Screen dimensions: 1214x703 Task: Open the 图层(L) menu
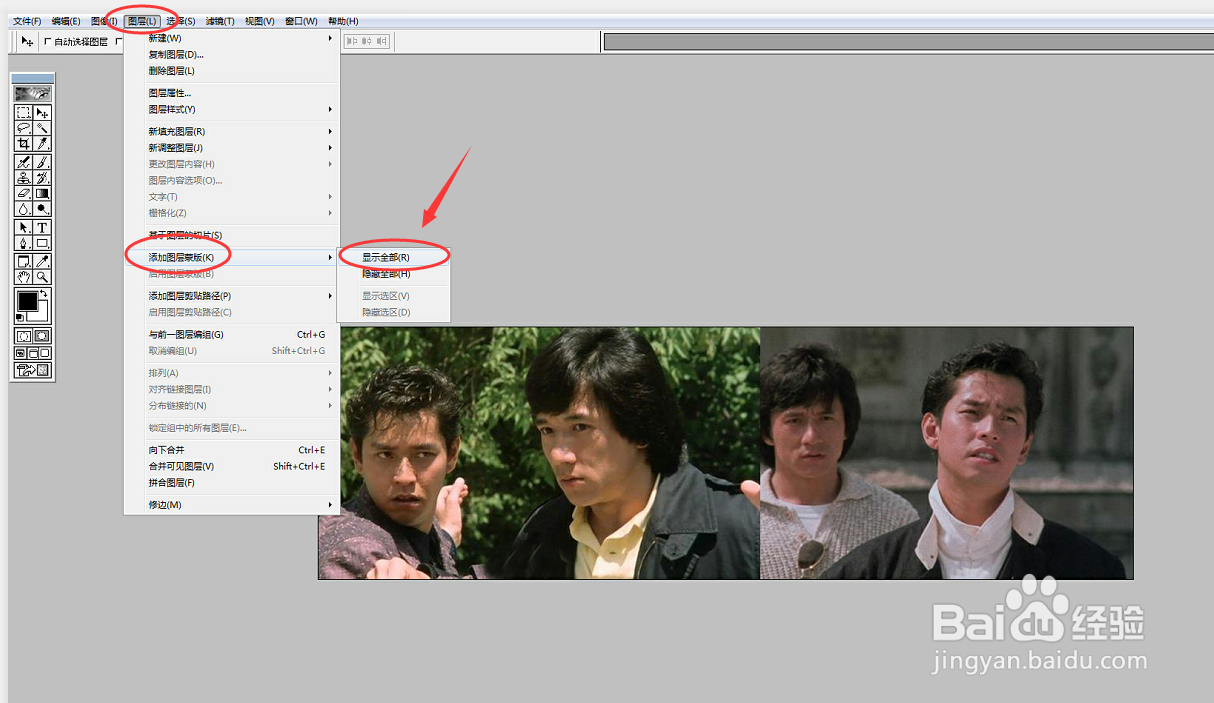tap(143, 21)
